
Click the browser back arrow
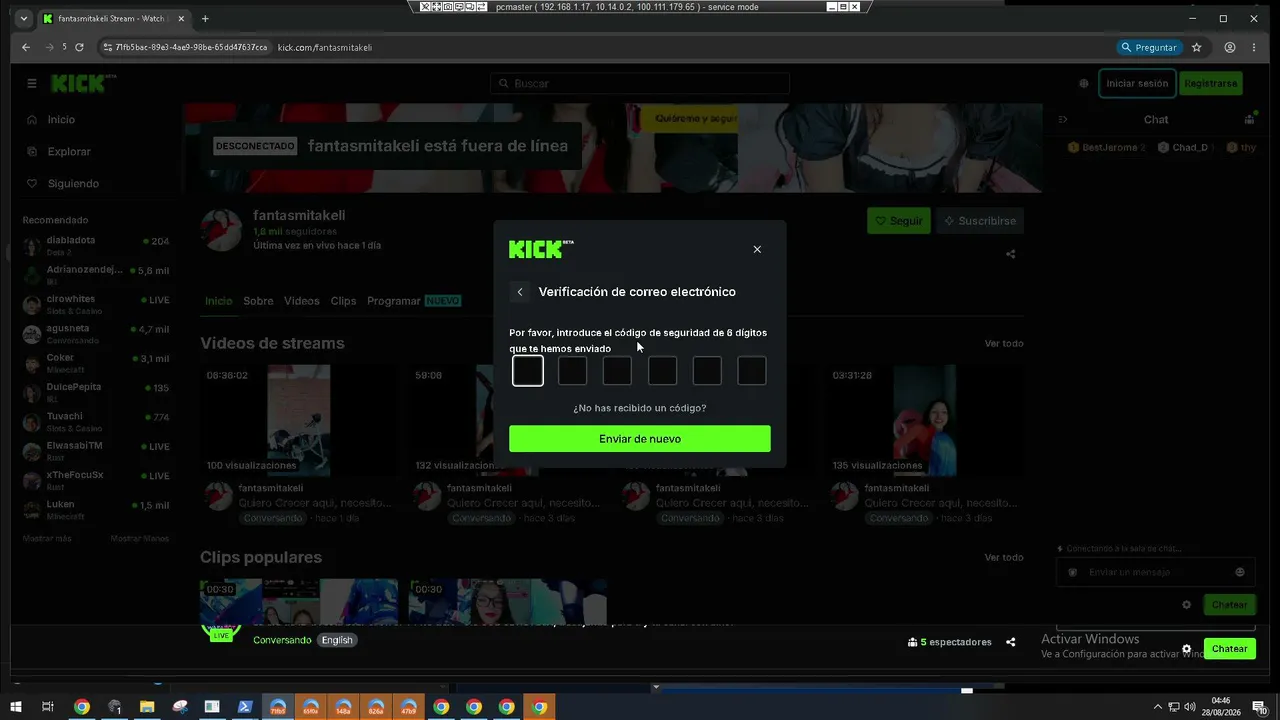click(26, 47)
